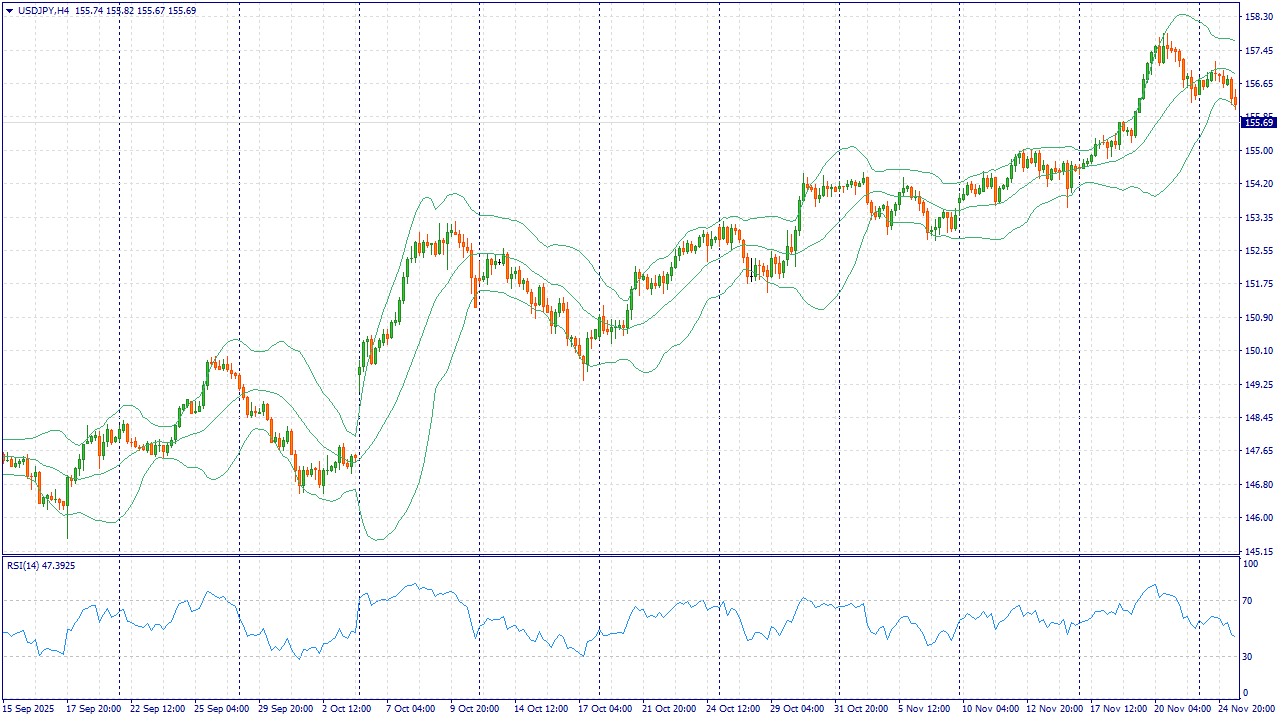Click the 150.10 level on price scale
This screenshot has width=1280, height=720.
click(1258, 351)
